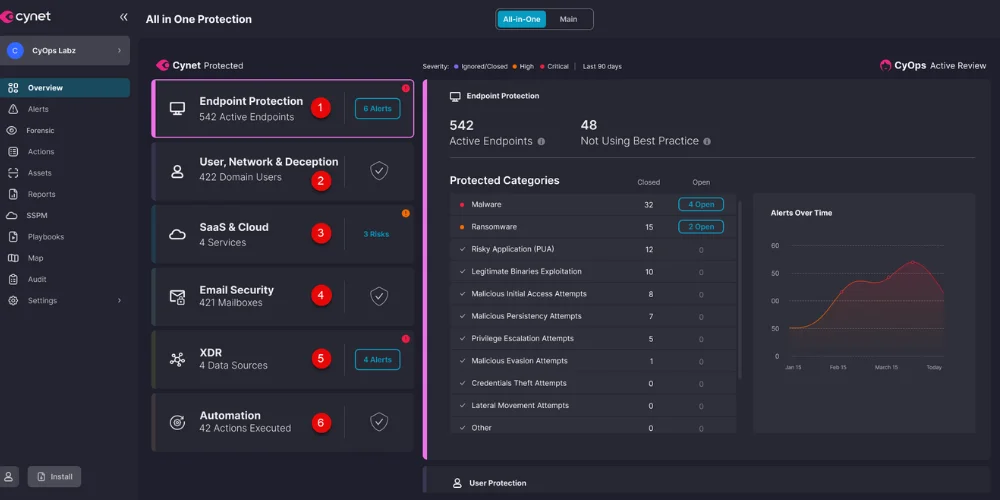Open Playbooks from the sidebar icon
Screen dimensions: 1000x500
(x=13, y=237)
